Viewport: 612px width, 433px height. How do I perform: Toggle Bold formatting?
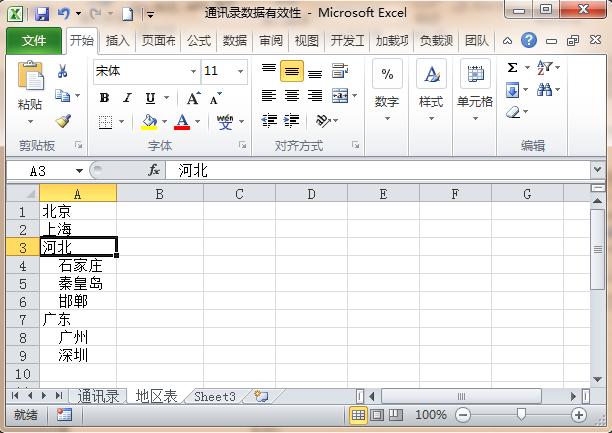[104, 98]
